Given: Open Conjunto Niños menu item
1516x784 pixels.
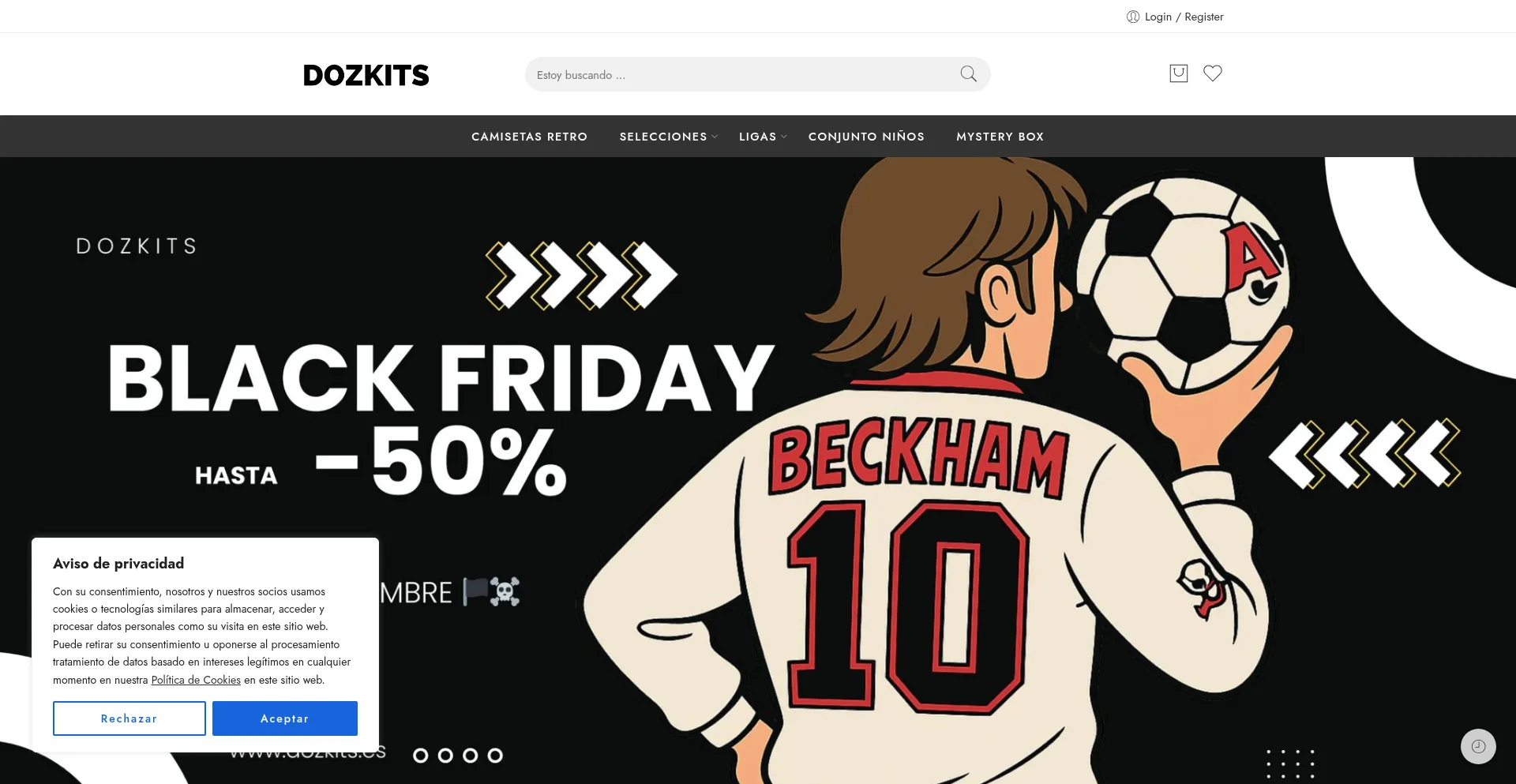Looking at the screenshot, I should [x=866, y=137].
